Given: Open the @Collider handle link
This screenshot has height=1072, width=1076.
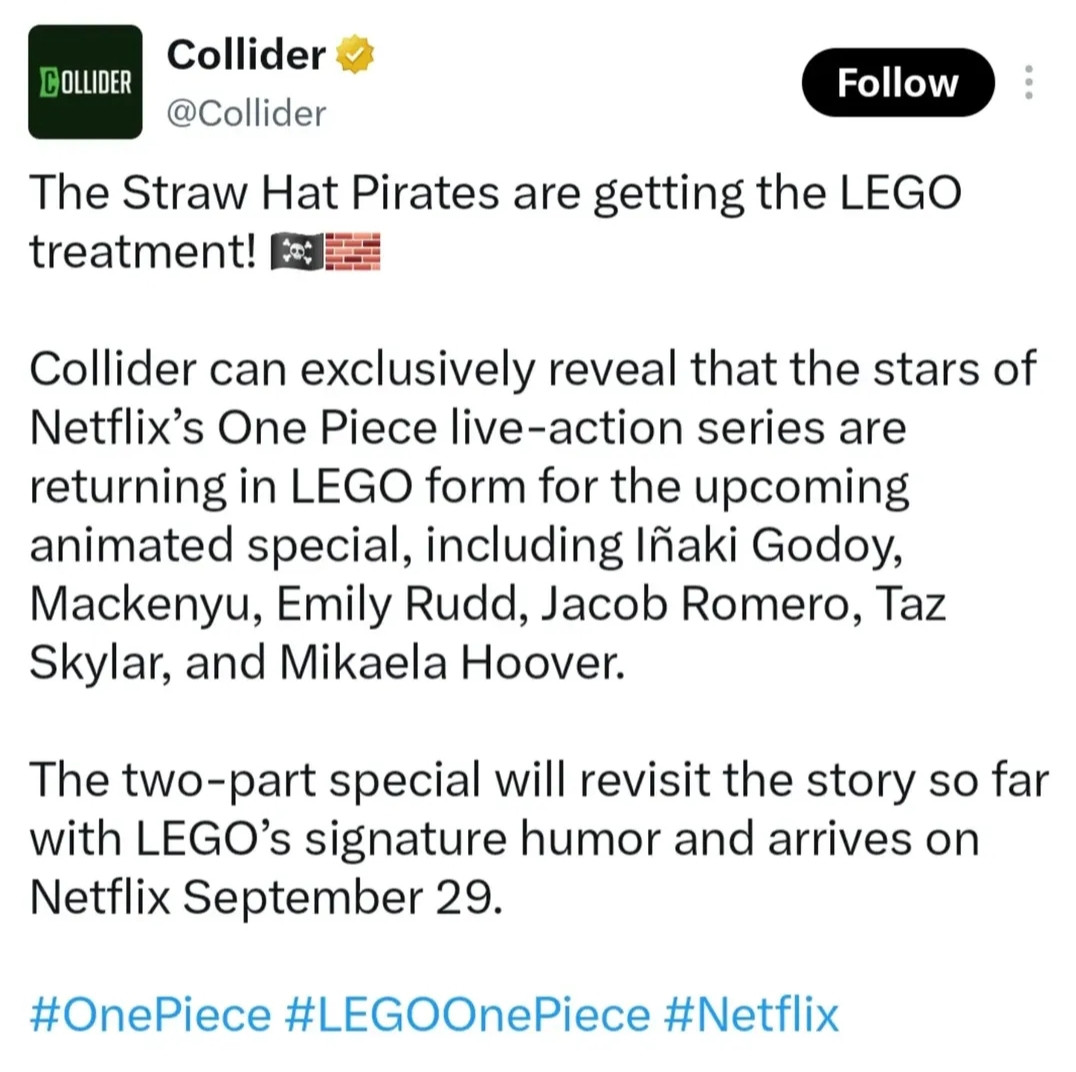Looking at the screenshot, I should coord(246,113).
